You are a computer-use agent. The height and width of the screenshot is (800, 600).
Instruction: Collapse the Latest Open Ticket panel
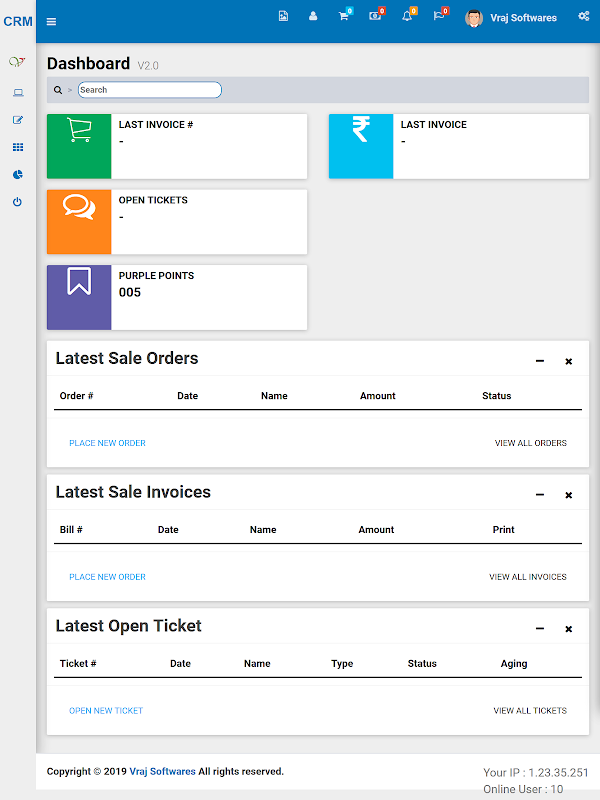[540, 629]
